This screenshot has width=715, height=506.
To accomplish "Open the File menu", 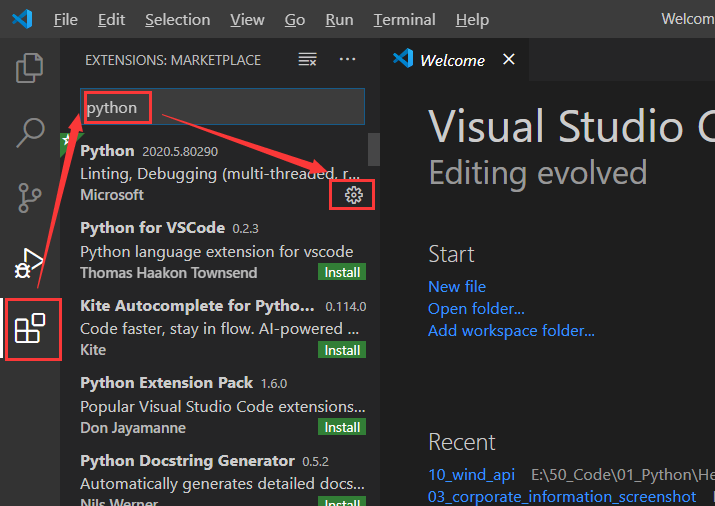I will click(65, 20).
